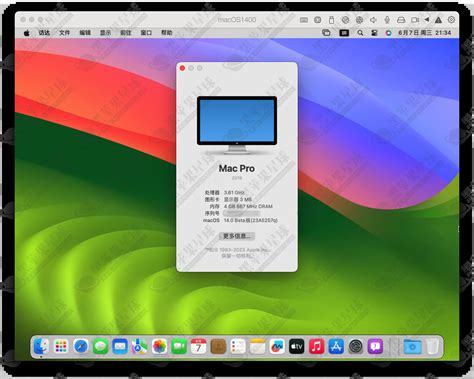This screenshot has height=379, width=474.
Task: Open the 文件 menu
Action: [x=65, y=33]
